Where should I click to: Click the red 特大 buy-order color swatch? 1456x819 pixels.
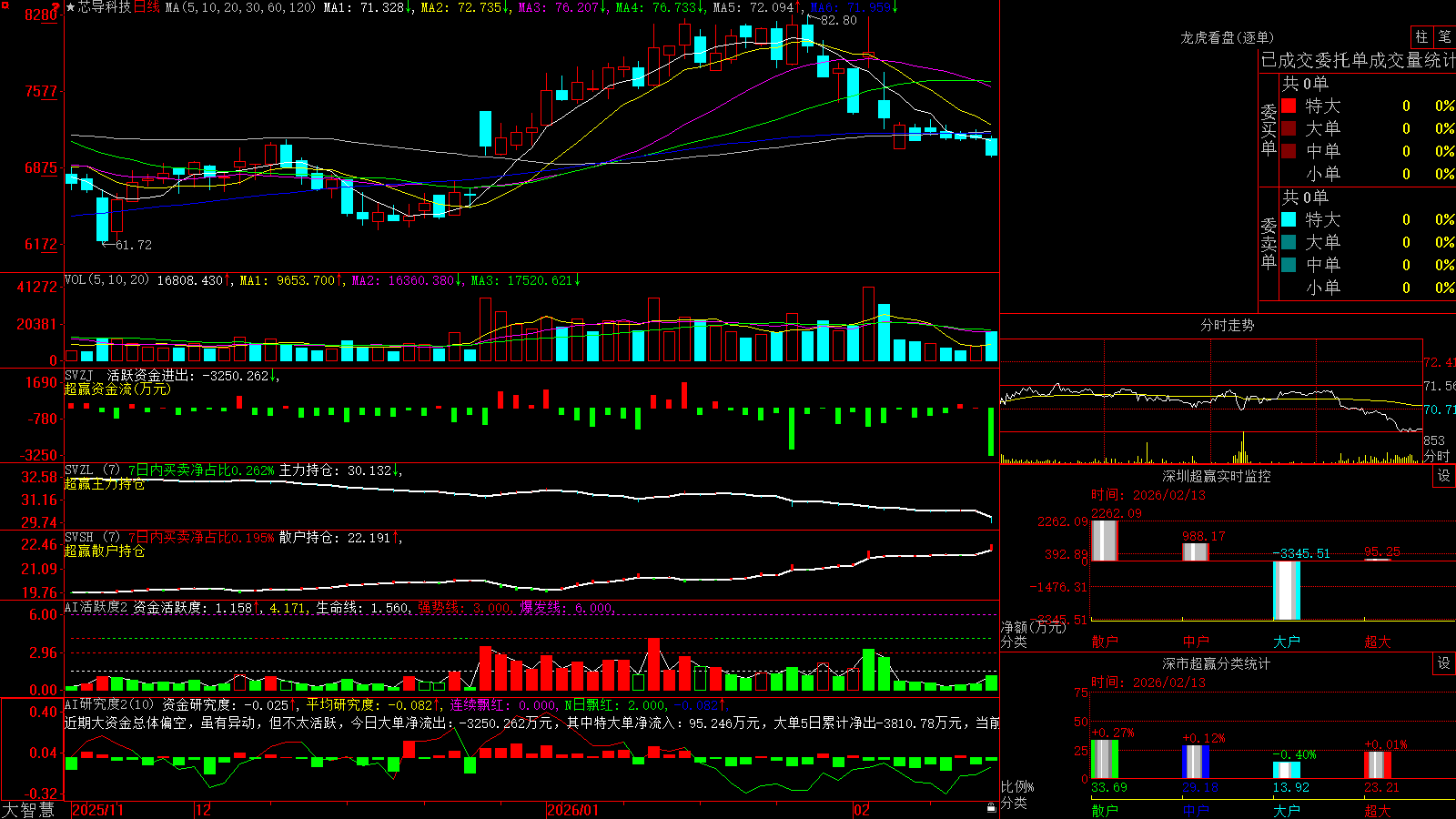(x=1289, y=106)
